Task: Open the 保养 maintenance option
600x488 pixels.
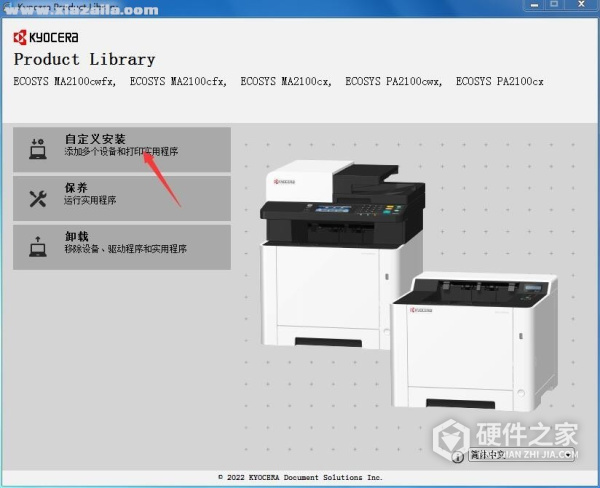Action: 122,198
